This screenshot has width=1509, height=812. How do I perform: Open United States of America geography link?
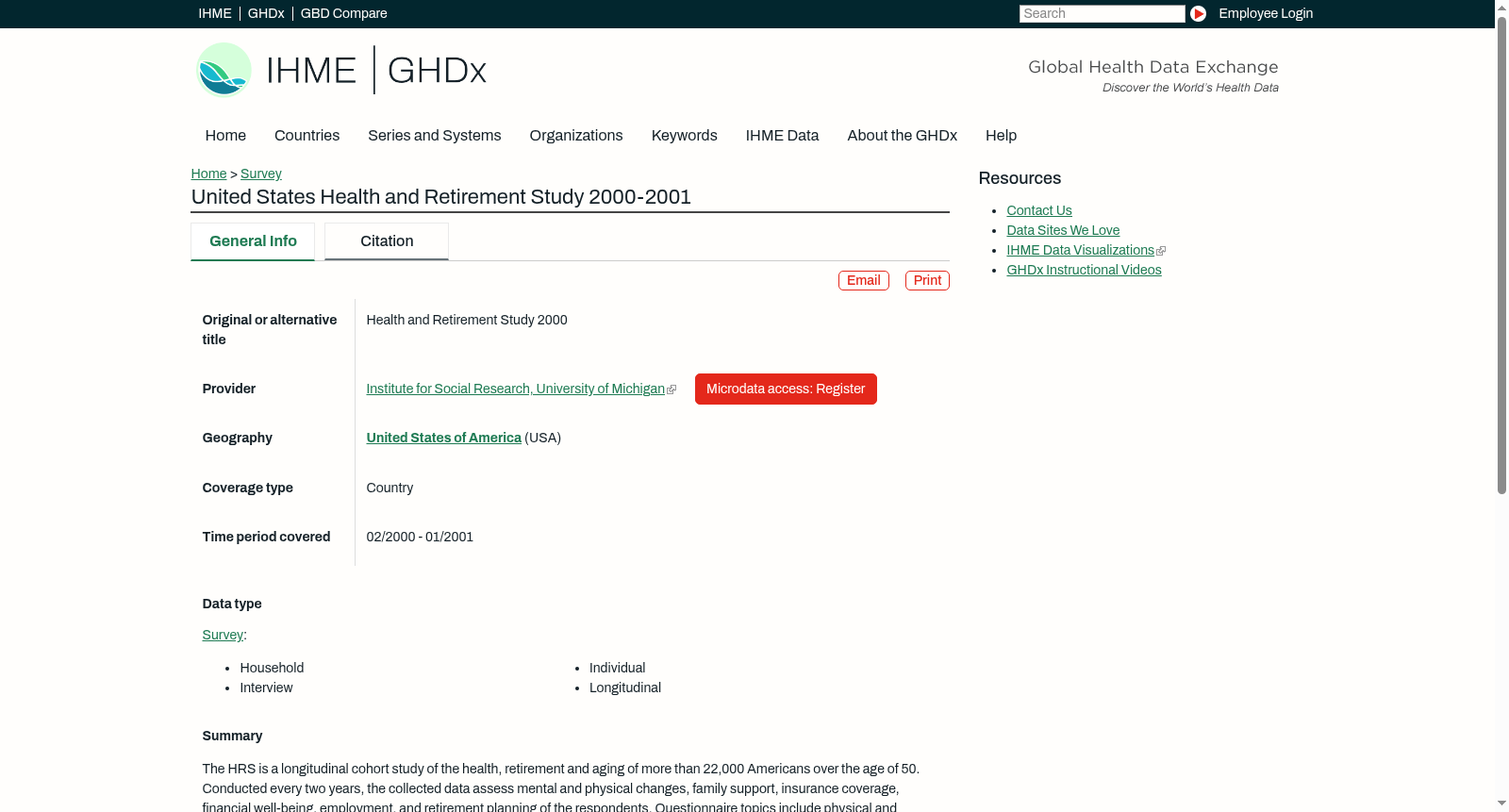click(x=444, y=438)
